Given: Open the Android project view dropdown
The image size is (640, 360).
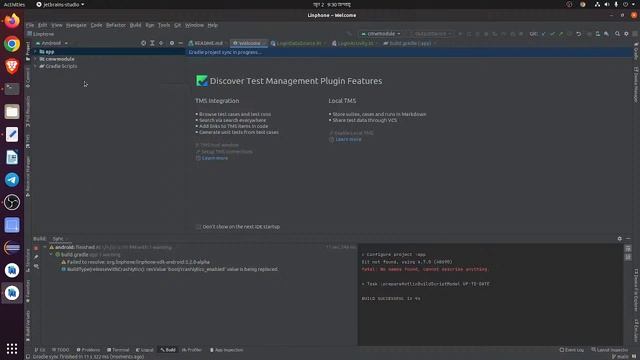Looking at the screenshot, I should pyautogui.click(x=51, y=43).
